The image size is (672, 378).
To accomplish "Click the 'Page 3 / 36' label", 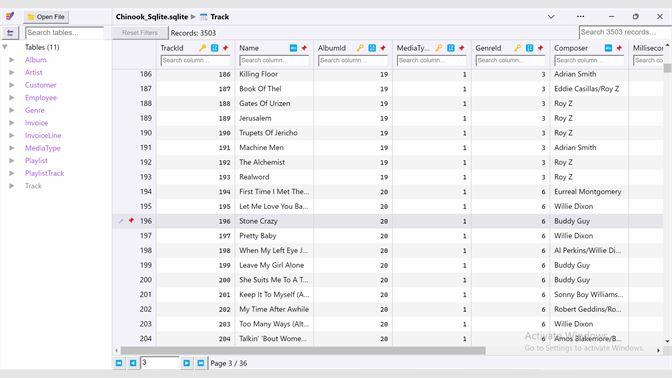I will tap(228, 363).
